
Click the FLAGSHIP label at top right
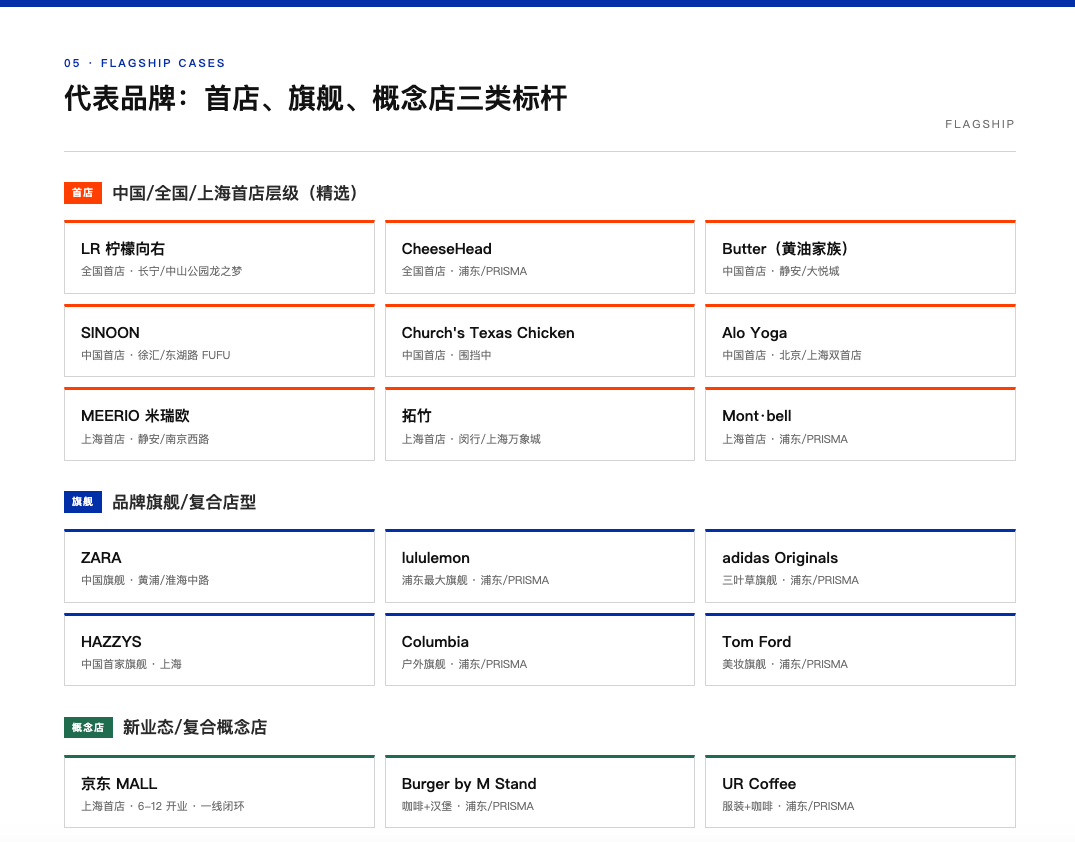tap(980, 124)
